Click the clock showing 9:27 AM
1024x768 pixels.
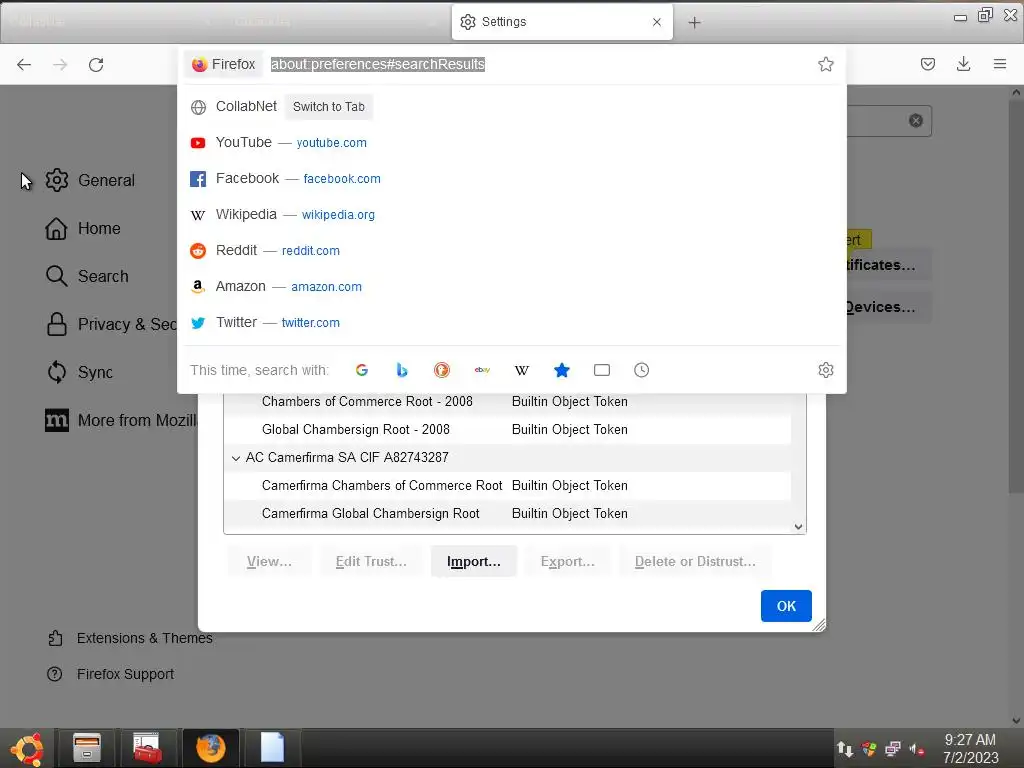pos(970,740)
